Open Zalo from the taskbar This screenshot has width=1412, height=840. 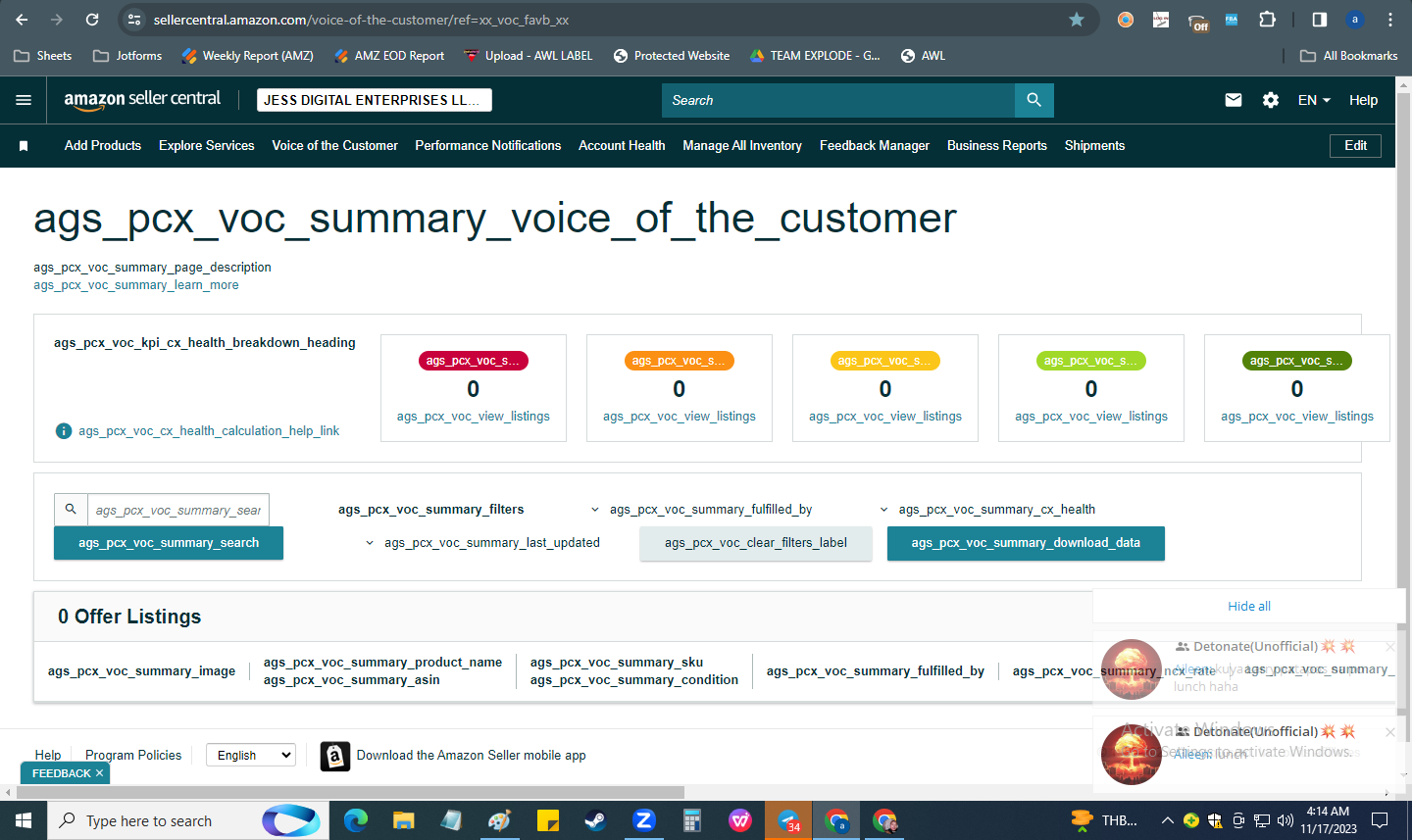click(644, 820)
